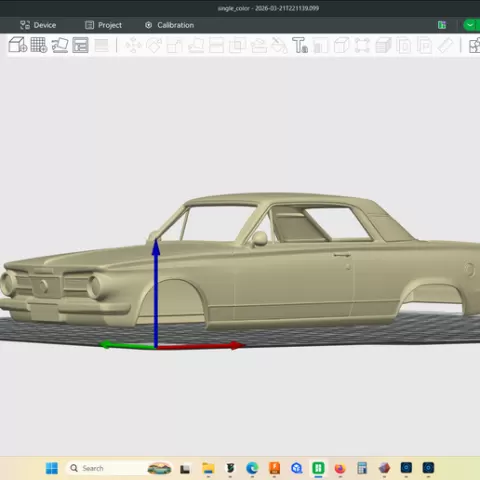Select the Measure ruler tool
The image size is (480, 480).
445,45
